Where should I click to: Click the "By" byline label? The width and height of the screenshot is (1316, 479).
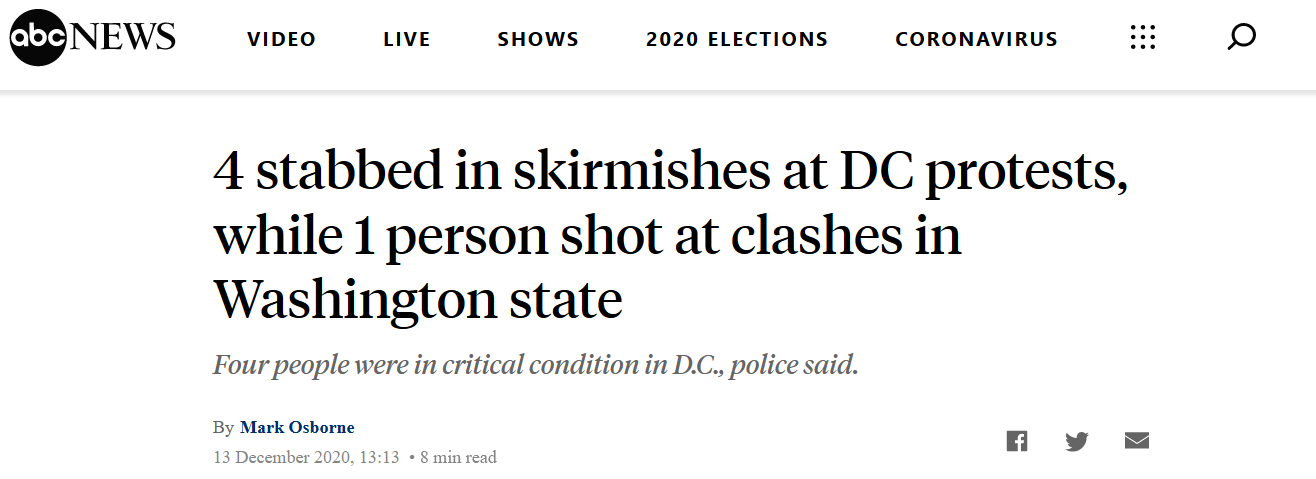click(223, 427)
